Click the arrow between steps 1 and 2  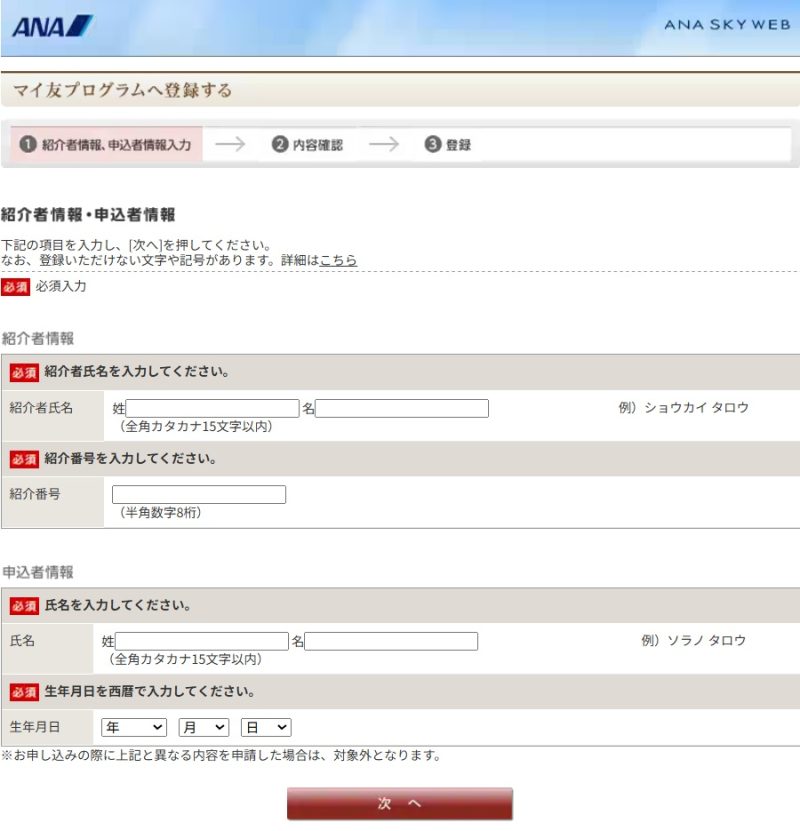coord(230,144)
